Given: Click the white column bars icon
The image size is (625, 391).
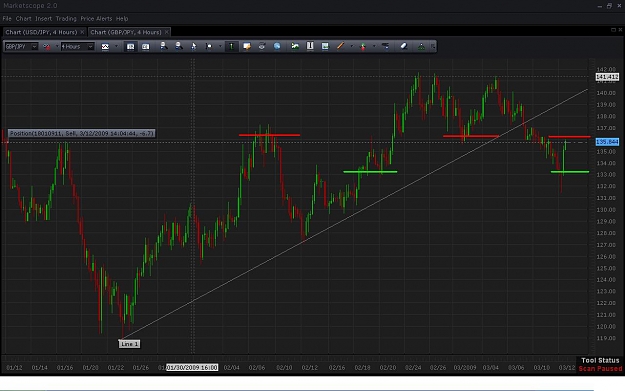Looking at the screenshot, I should [310, 46].
